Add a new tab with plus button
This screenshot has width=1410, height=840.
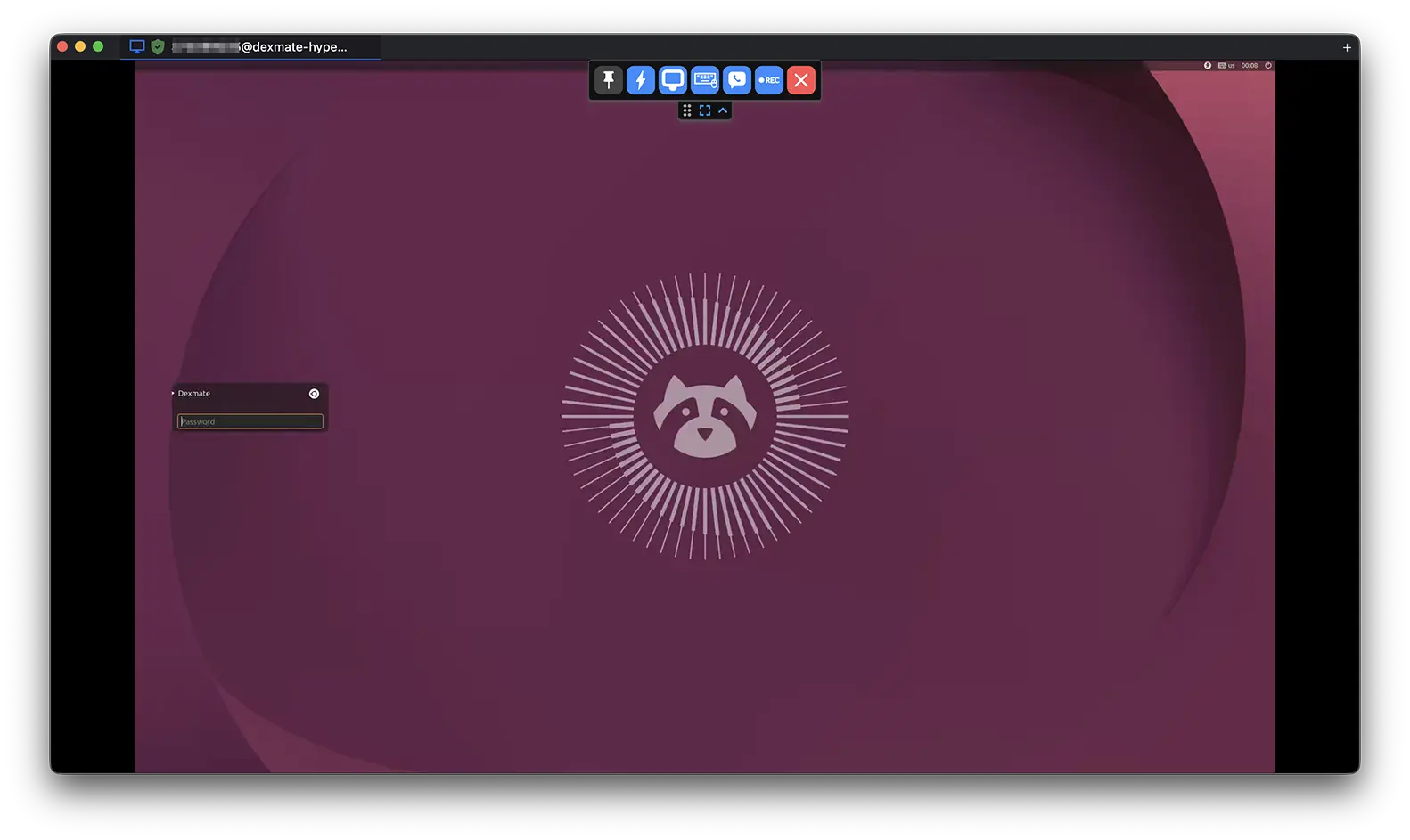coord(1347,47)
